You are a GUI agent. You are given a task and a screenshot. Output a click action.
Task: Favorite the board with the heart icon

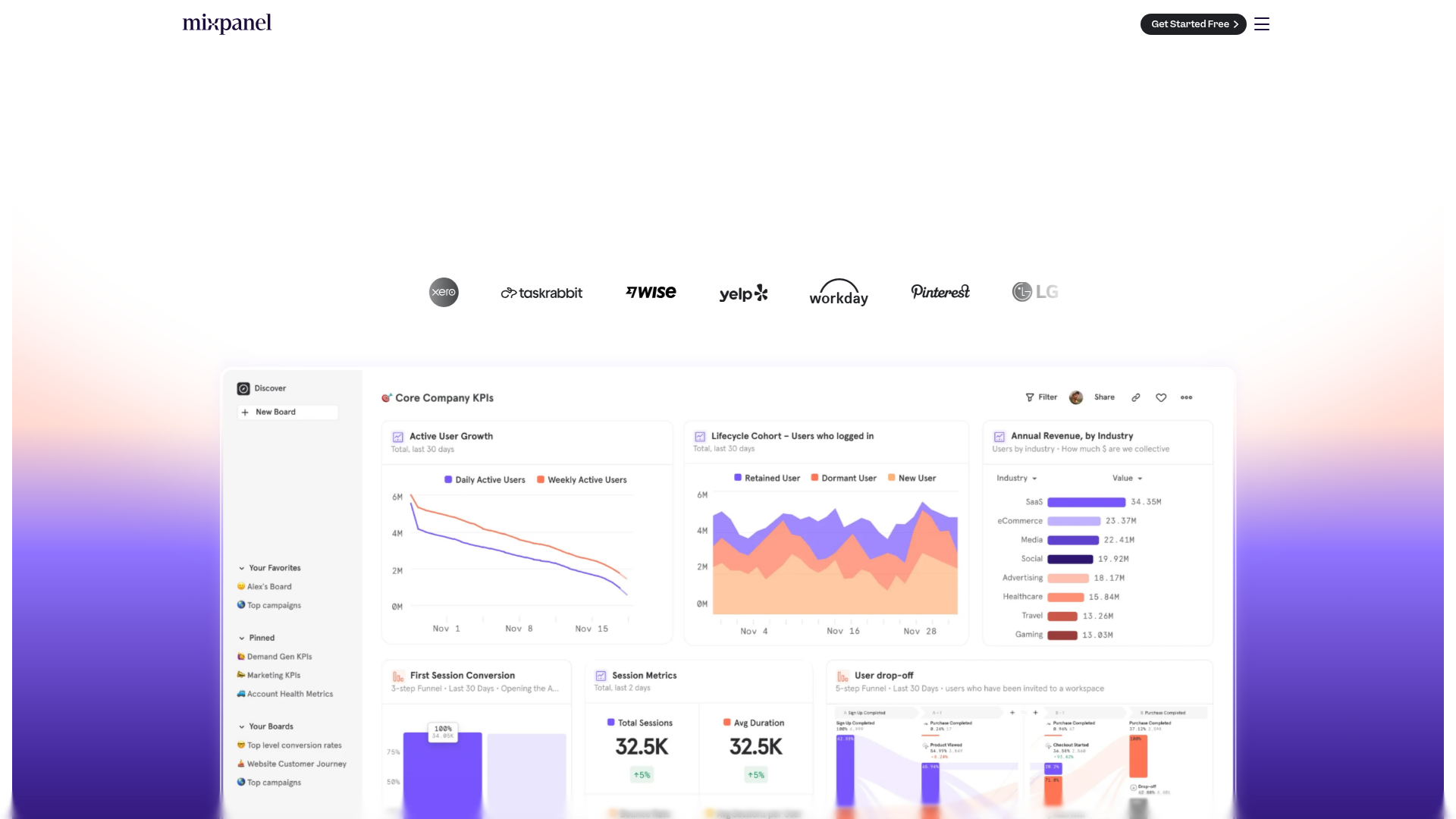click(x=1161, y=397)
